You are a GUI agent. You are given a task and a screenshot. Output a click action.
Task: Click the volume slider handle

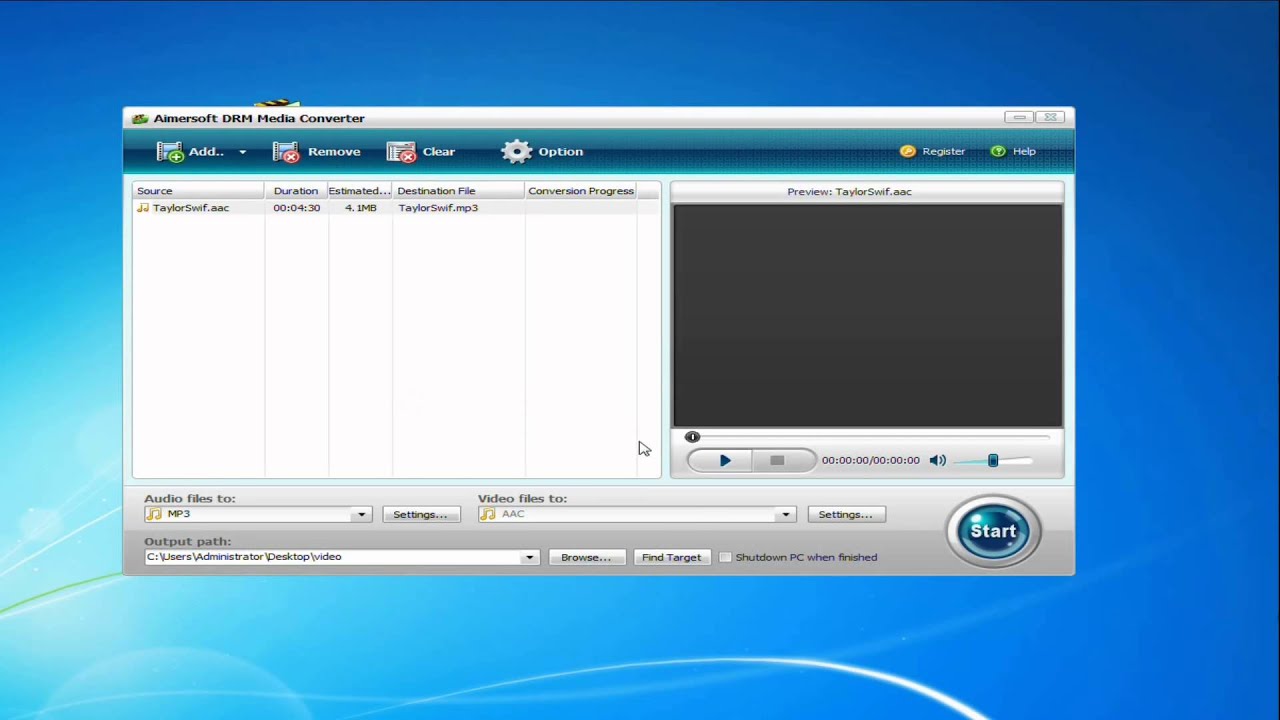(x=993, y=460)
